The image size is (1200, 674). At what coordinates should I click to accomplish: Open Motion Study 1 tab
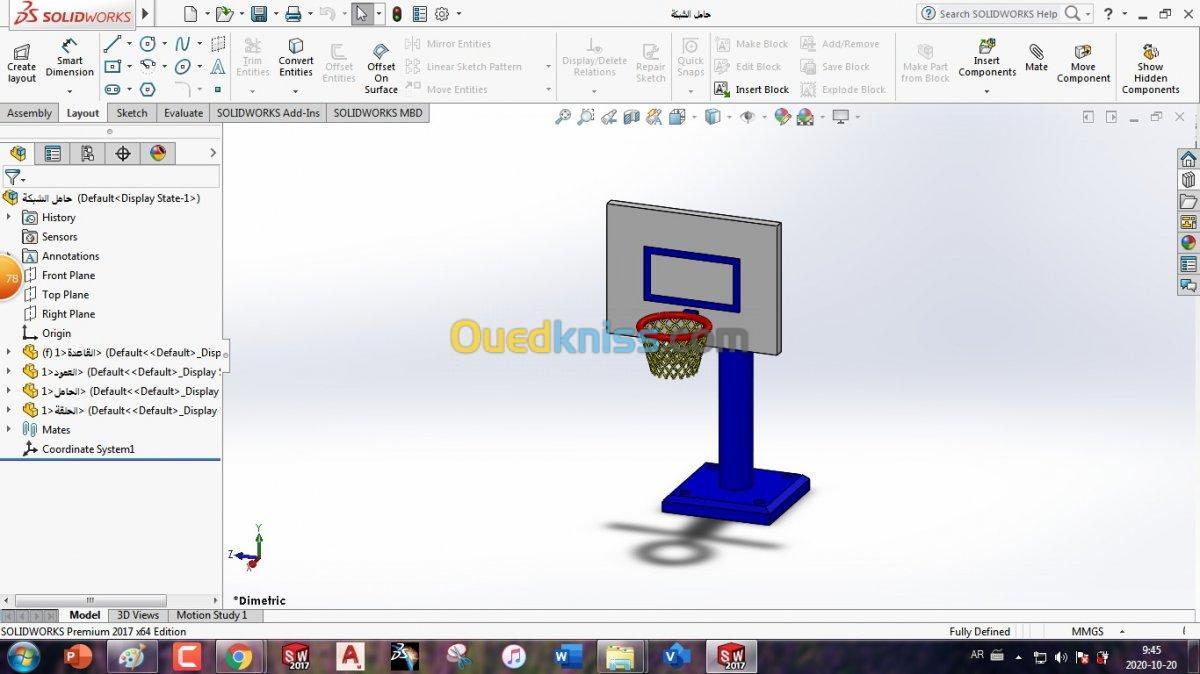tap(211, 615)
